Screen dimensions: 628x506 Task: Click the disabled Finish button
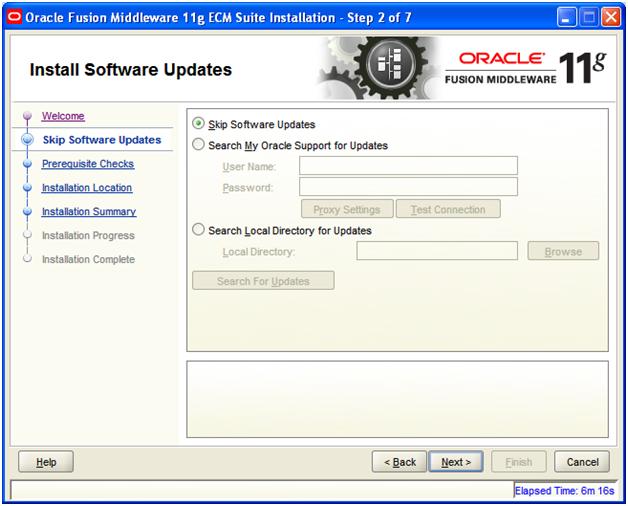(x=519, y=462)
